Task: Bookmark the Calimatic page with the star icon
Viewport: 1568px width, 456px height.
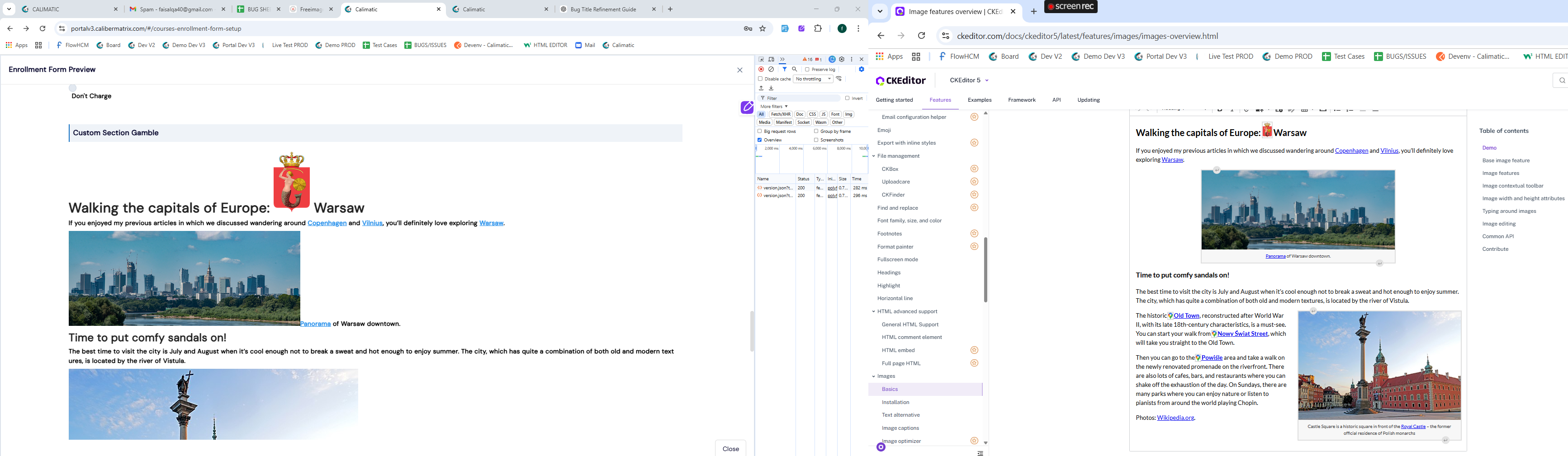Action: click(762, 28)
